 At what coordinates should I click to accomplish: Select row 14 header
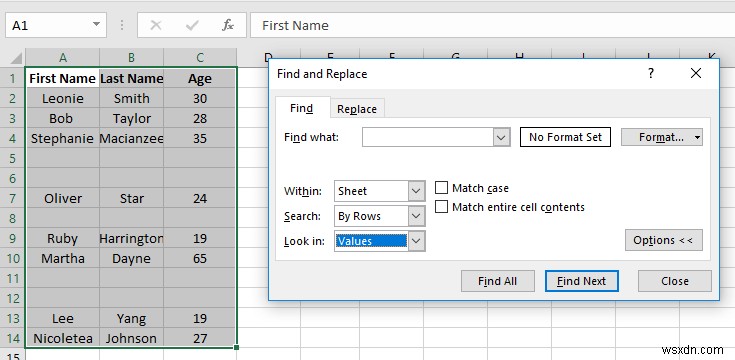tap(12, 338)
